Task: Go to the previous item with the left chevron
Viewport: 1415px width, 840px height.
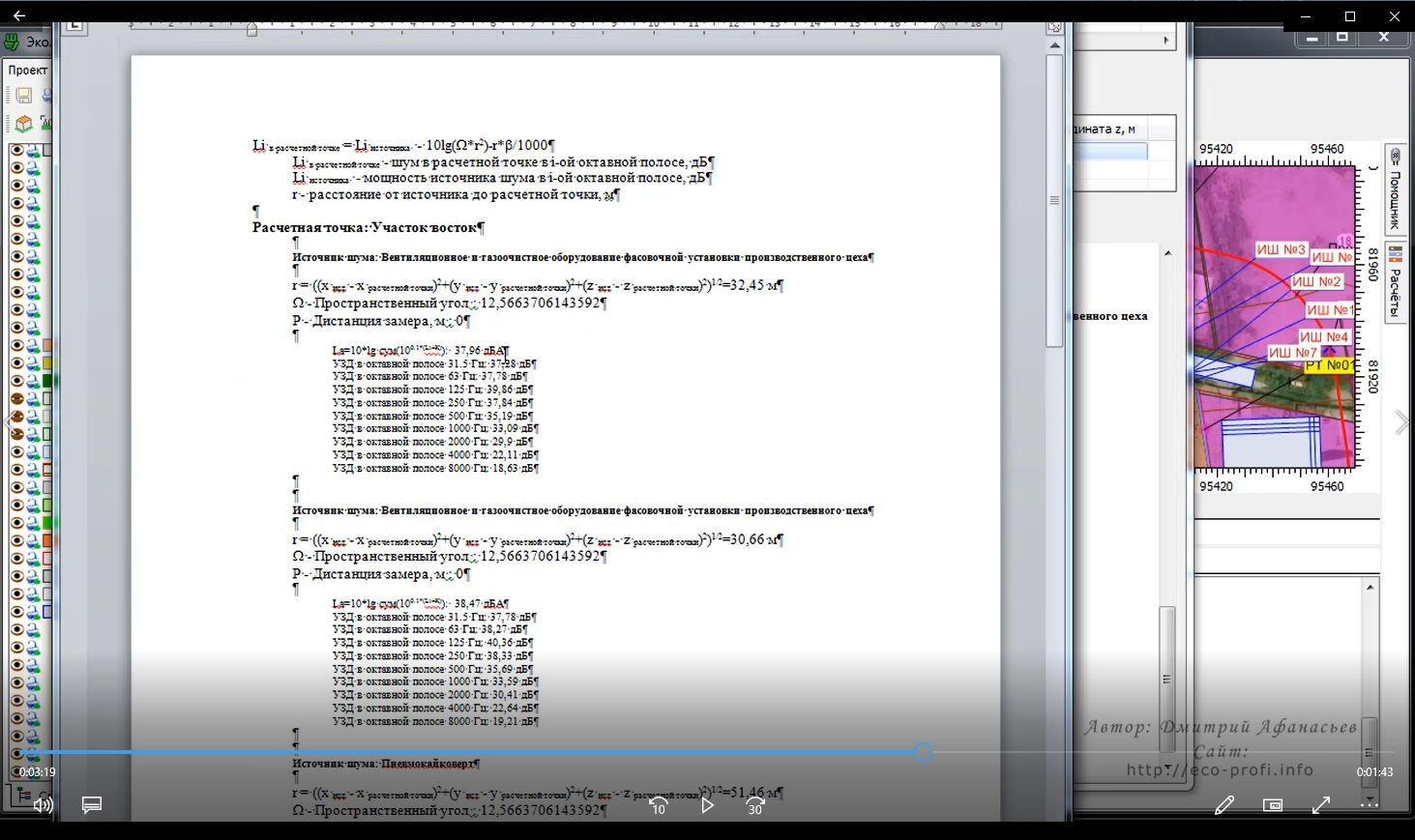Action: [x=12, y=421]
